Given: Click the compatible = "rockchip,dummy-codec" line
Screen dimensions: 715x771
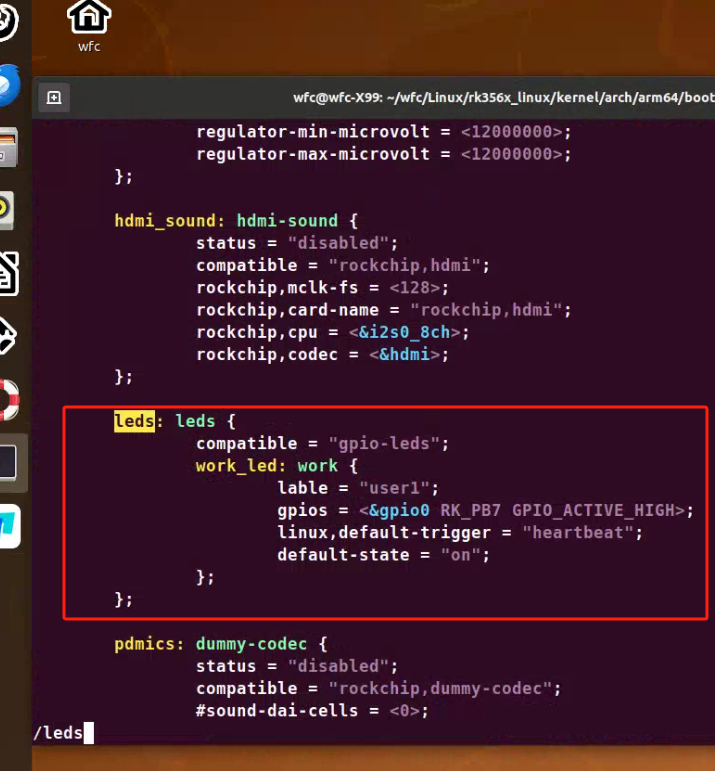Looking at the screenshot, I should 379,688.
